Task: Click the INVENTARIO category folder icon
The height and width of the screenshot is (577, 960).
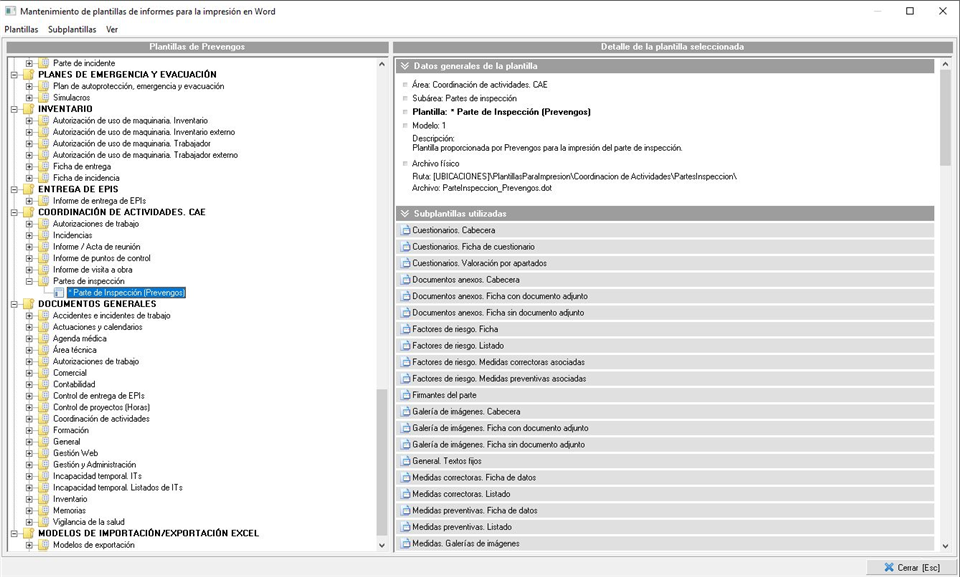Action: point(27,109)
